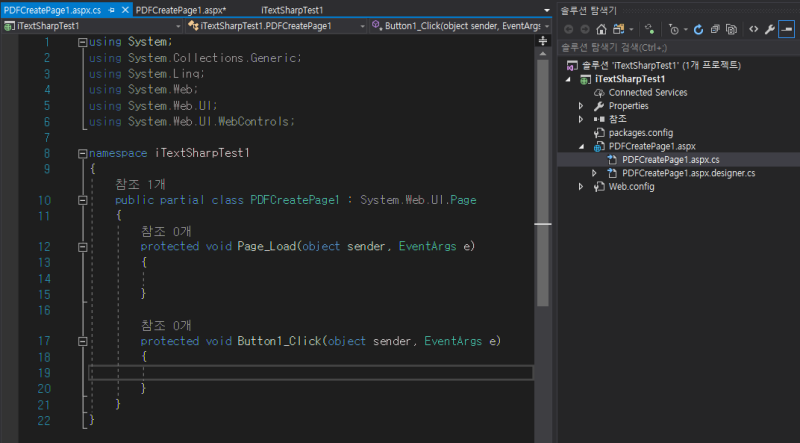Click Show All Files icon in Solution Explorer
The image size is (800, 443).
pos(731,28)
